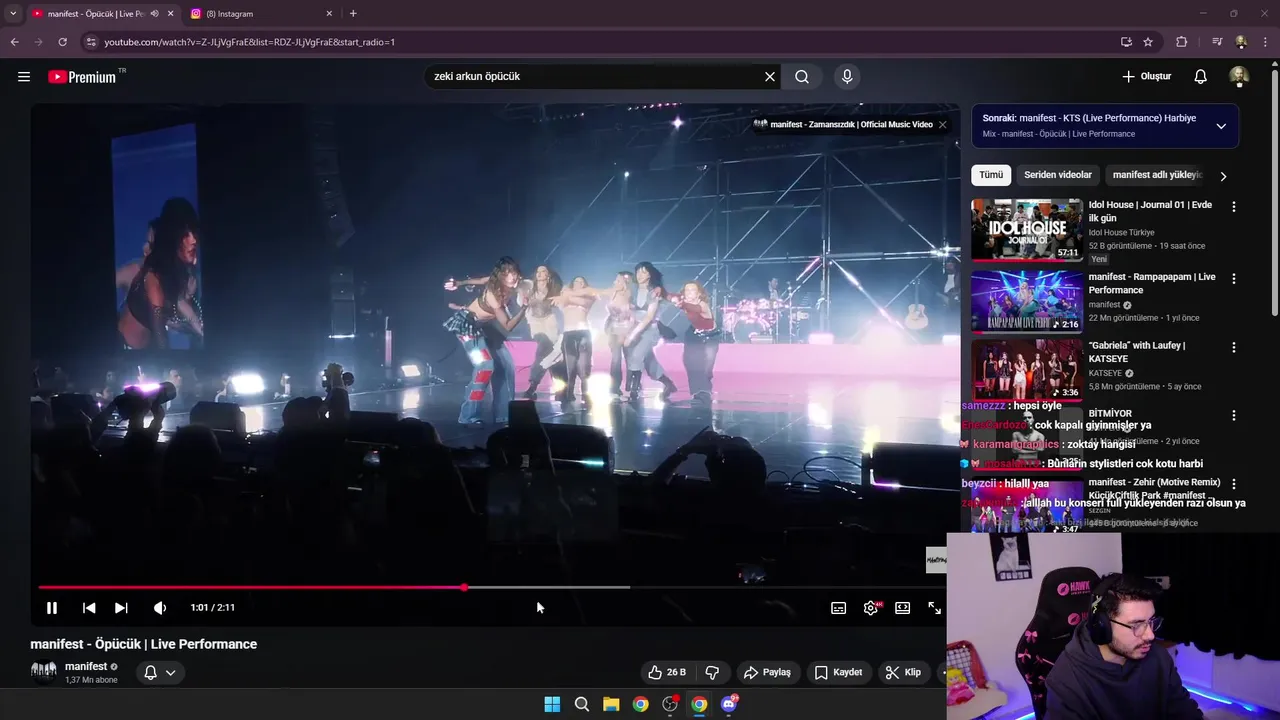Clear the search box text
This screenshot has width=1280, height=720.
coord(770,77)
